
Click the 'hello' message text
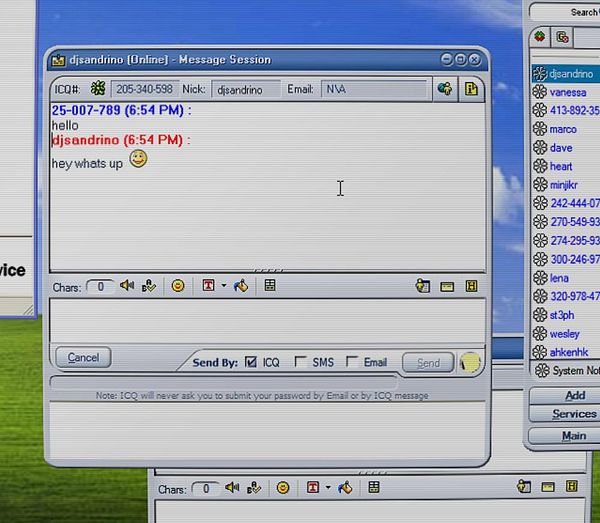[x=65, y=125]
